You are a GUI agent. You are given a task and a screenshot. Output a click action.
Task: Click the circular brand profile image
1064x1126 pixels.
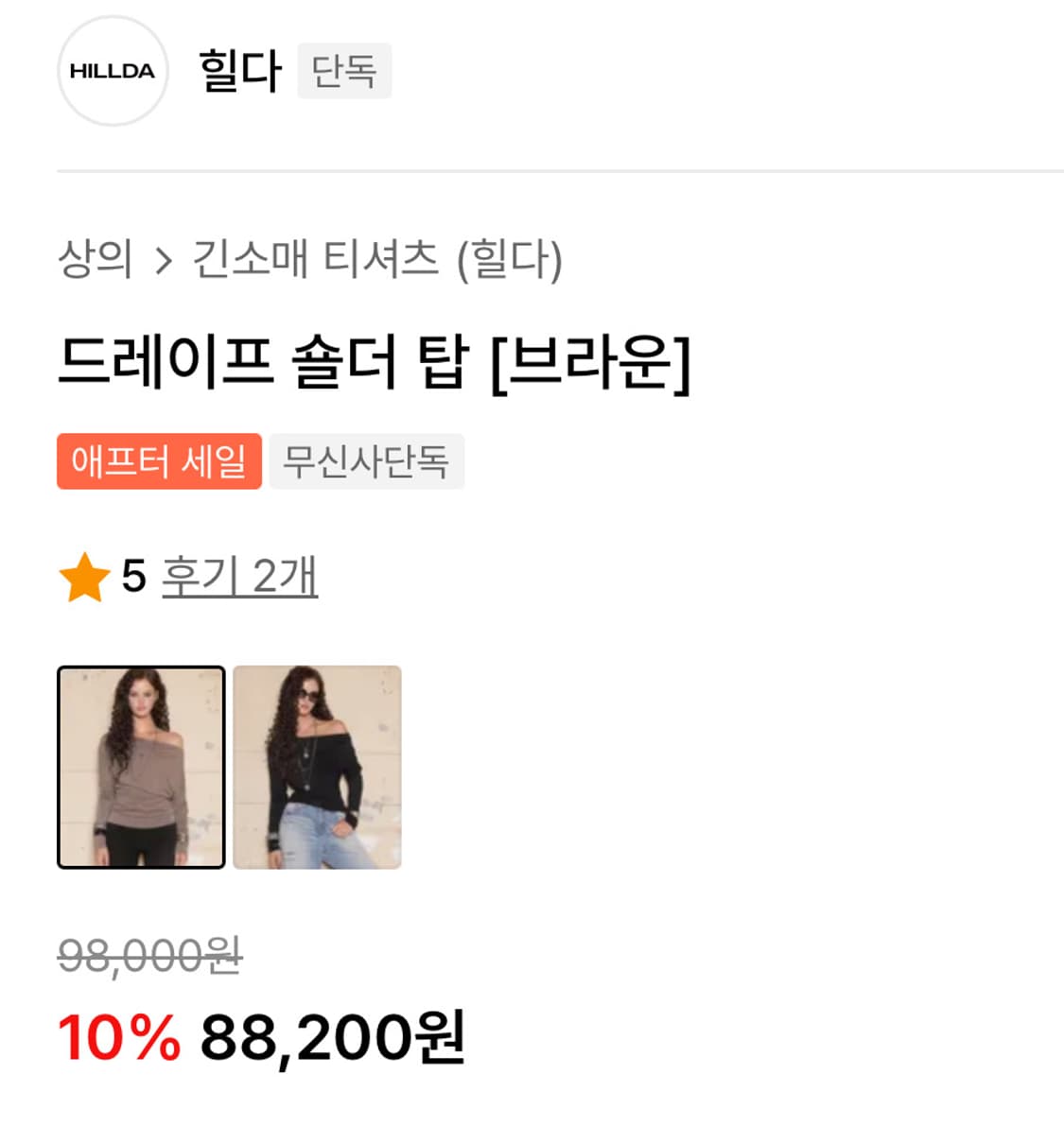113,71
